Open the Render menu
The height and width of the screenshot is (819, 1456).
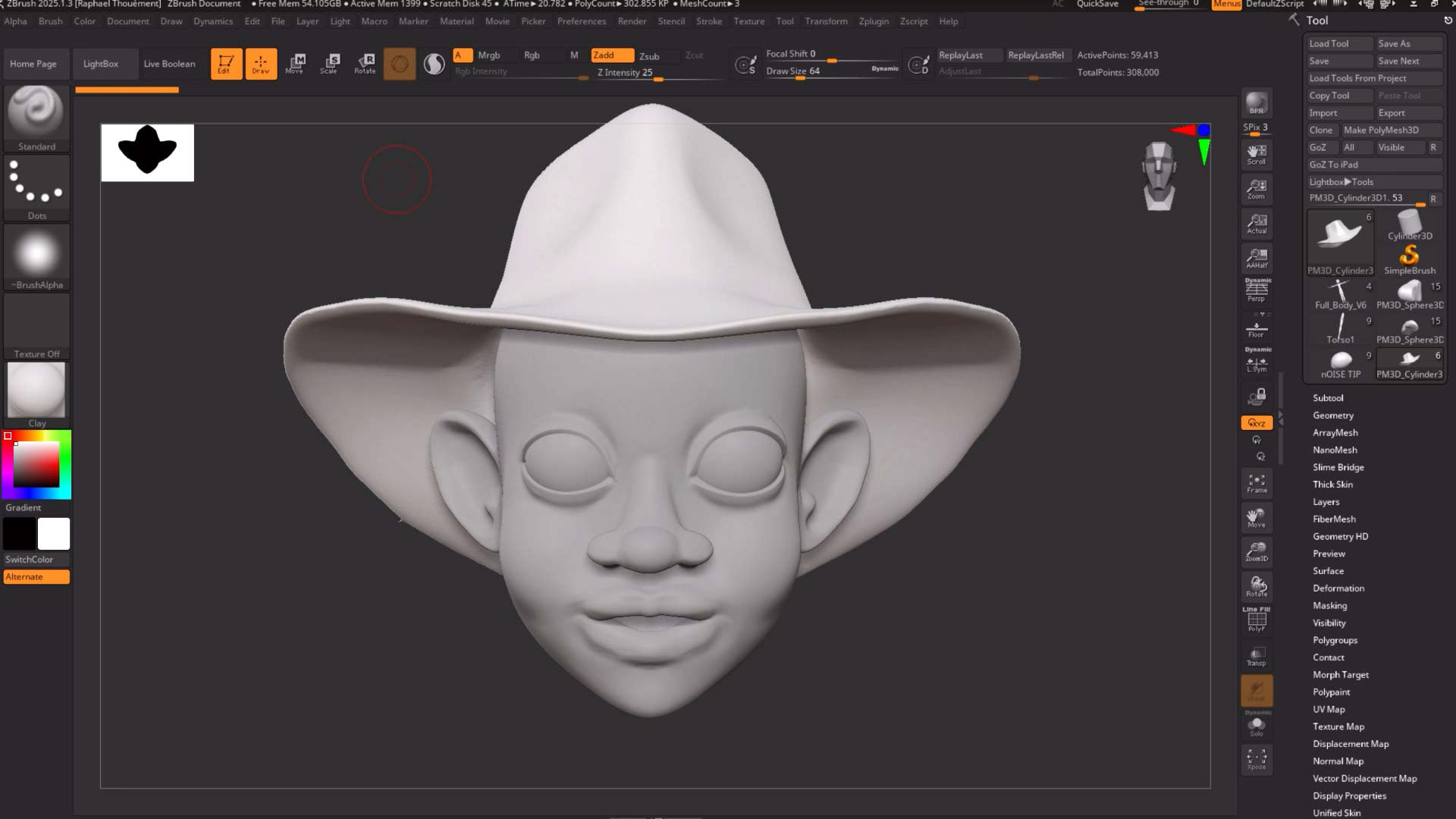pos(632,21)
